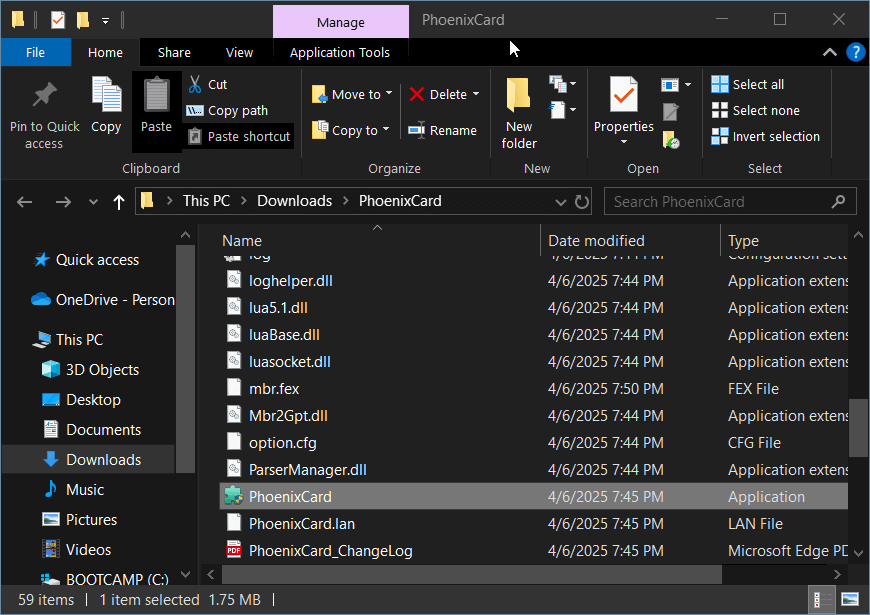Click the Properties icon in title bar
The image size is (870, 615).
pyautogui.click(x=58, y=21)
